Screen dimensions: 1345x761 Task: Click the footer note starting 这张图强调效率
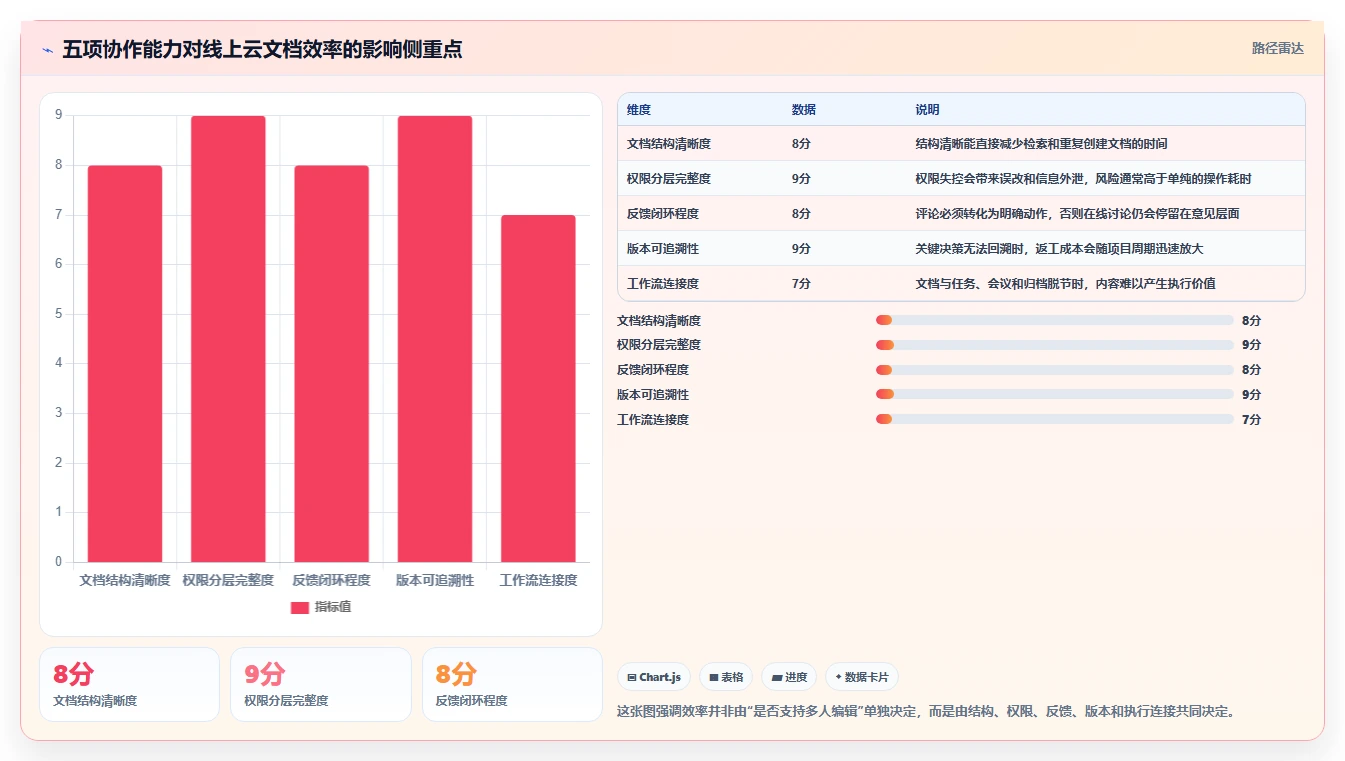(929, 712)
